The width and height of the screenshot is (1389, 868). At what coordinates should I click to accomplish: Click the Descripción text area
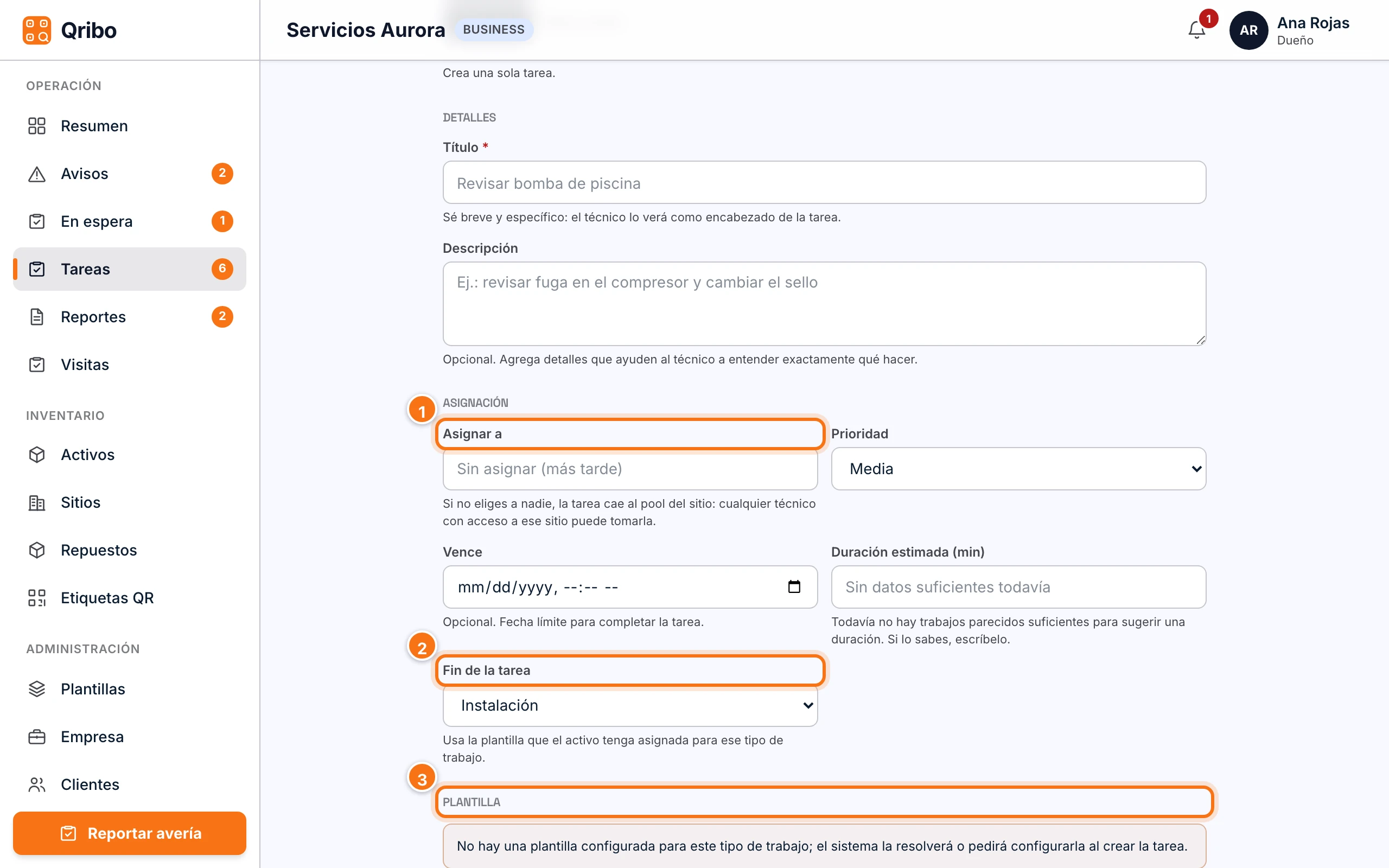coord(824,303)
